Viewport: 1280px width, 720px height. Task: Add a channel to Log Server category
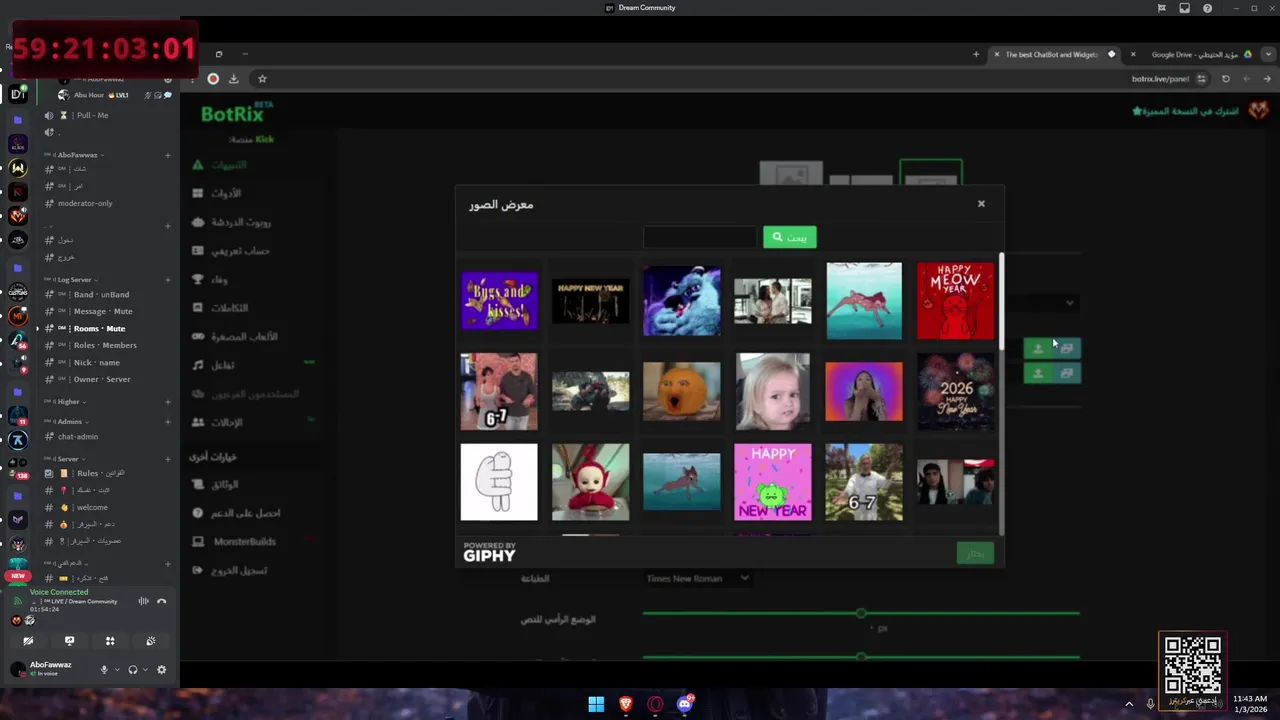[167, 280]
